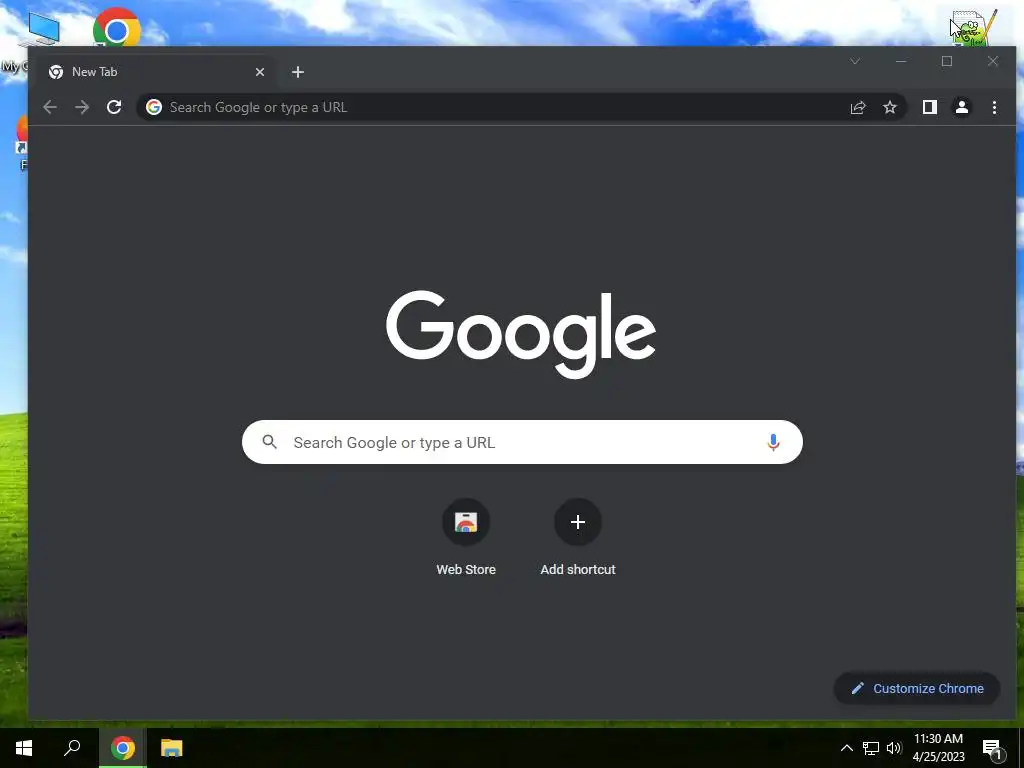Click the Google search box on the page
Screen dimensions: 1024x768
[522, 442]
